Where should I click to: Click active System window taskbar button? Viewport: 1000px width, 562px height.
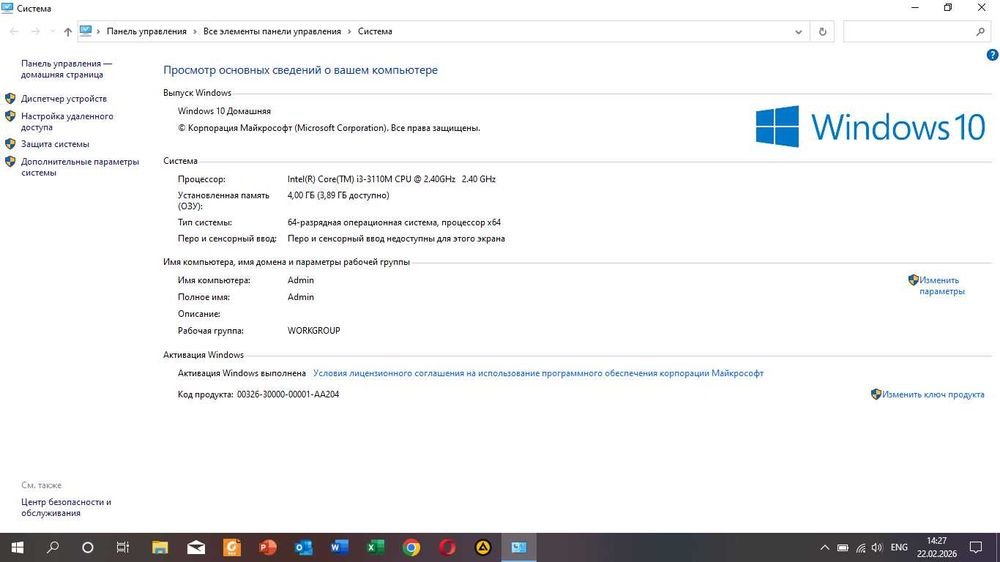point(518,547)
